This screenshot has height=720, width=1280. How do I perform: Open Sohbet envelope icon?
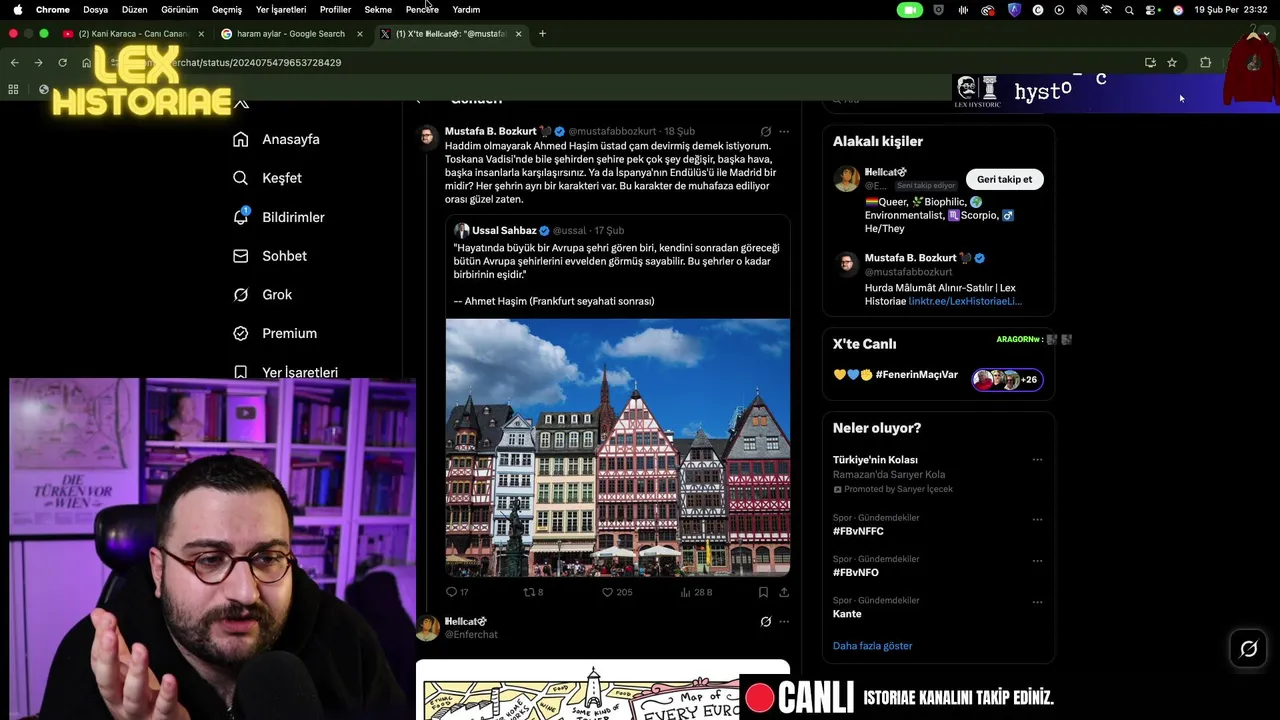240,256
